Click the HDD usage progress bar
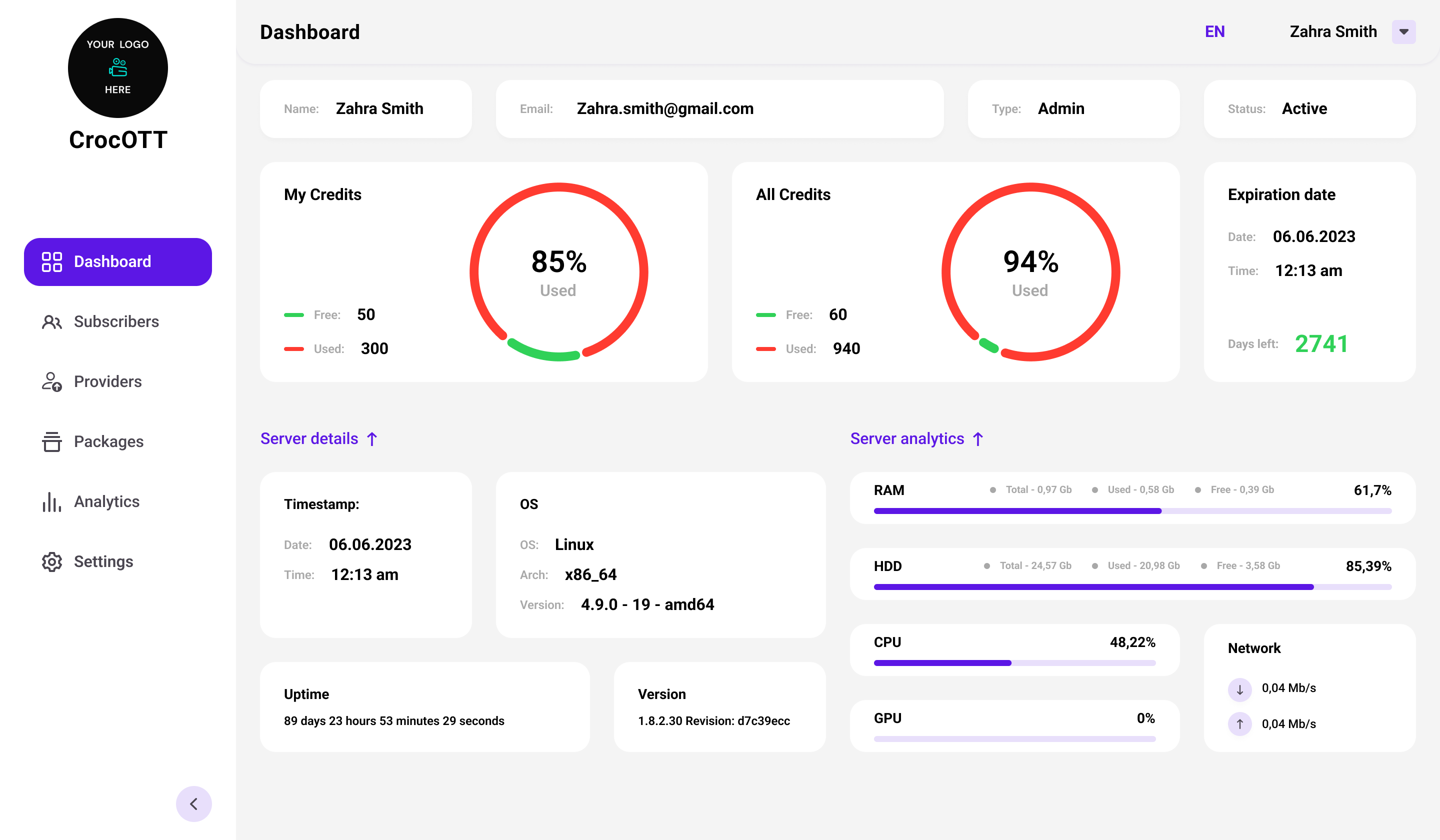The height and width of the screenshot is (840, 1440). pos(1132,587)
